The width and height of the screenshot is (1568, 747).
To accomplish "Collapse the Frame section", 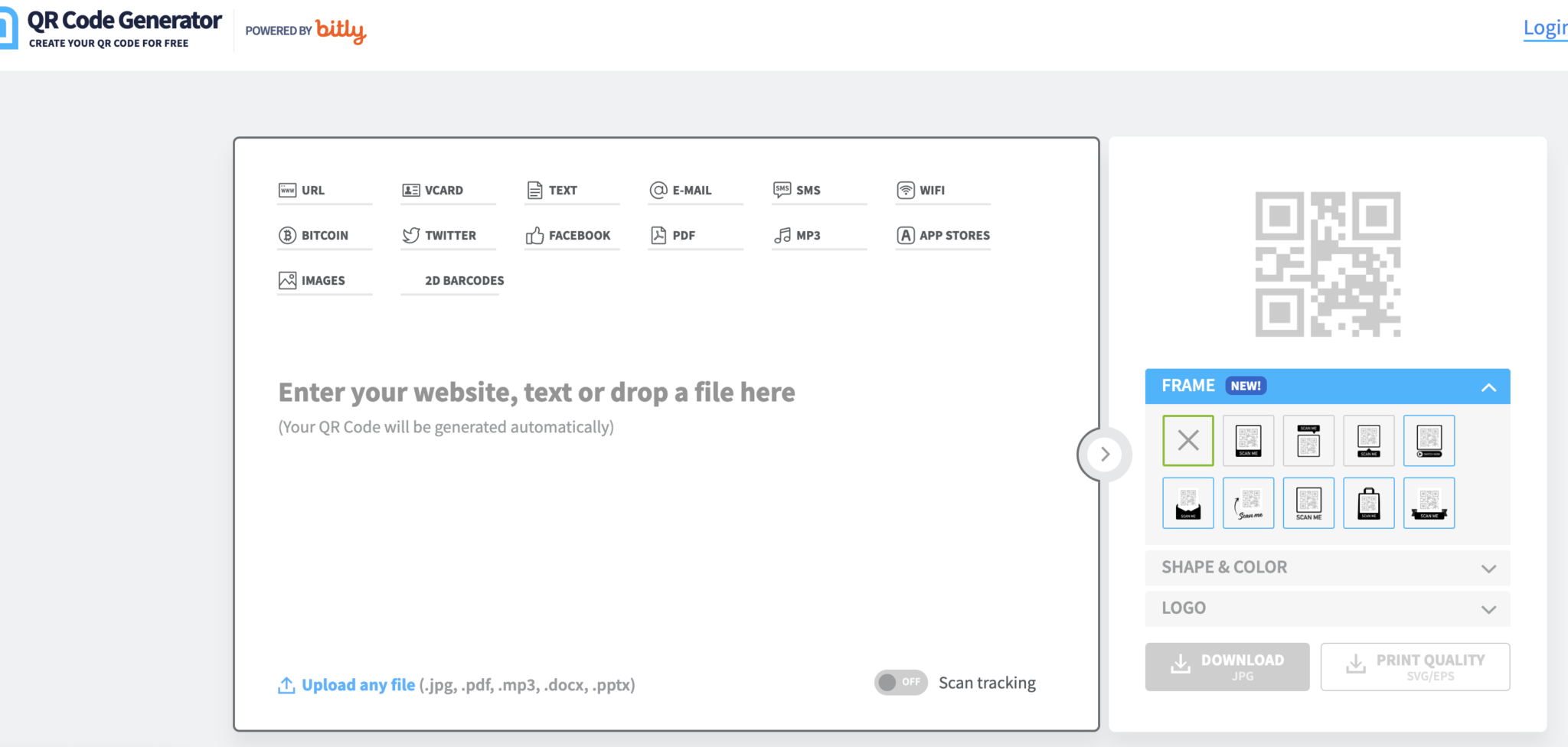I will click(x=1488, y=387).
